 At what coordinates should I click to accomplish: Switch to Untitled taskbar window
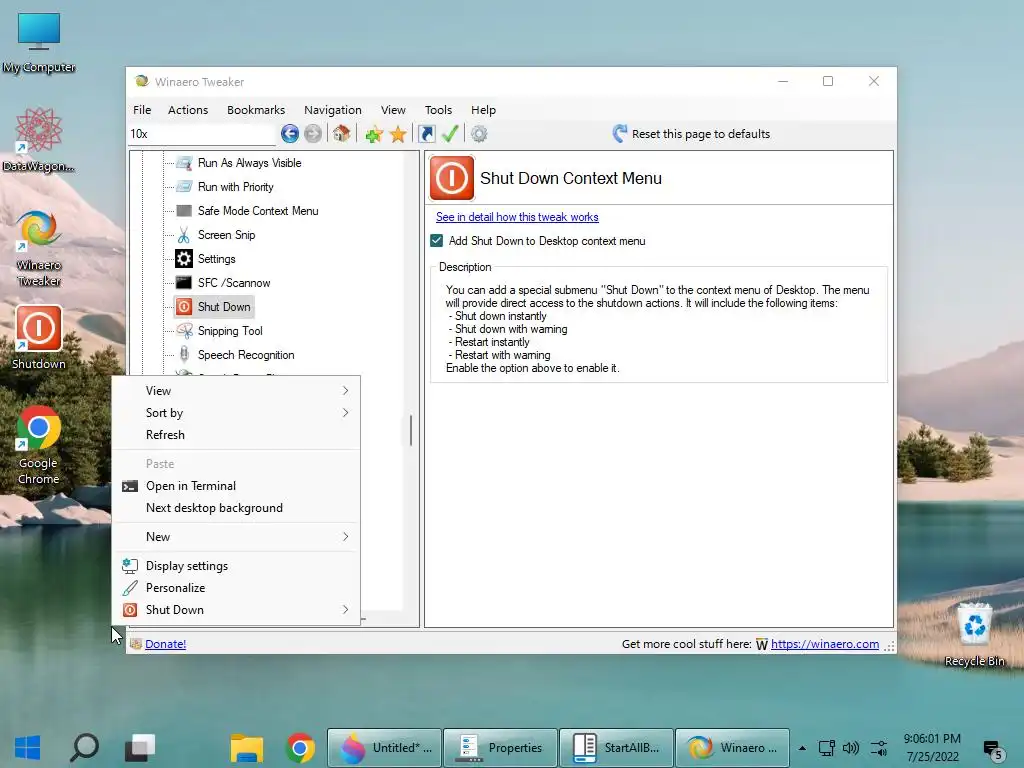tap(385, 748)
